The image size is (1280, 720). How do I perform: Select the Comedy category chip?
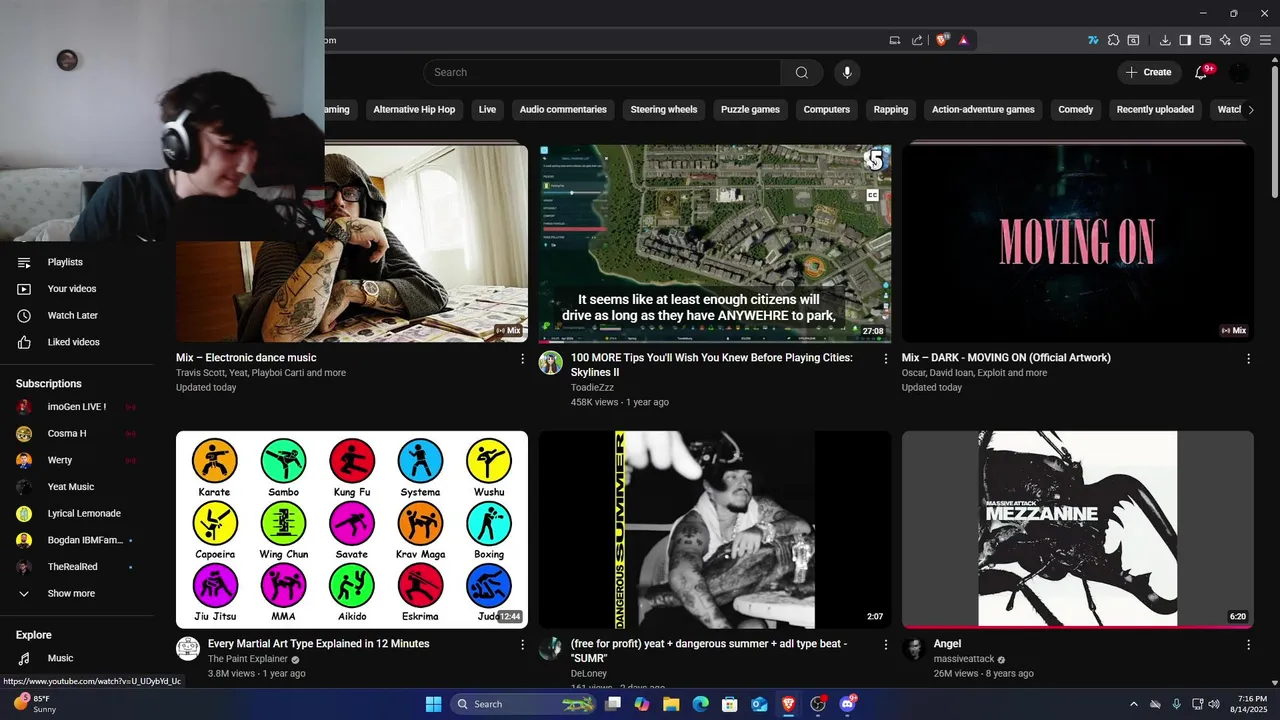tap(1076, 109)
